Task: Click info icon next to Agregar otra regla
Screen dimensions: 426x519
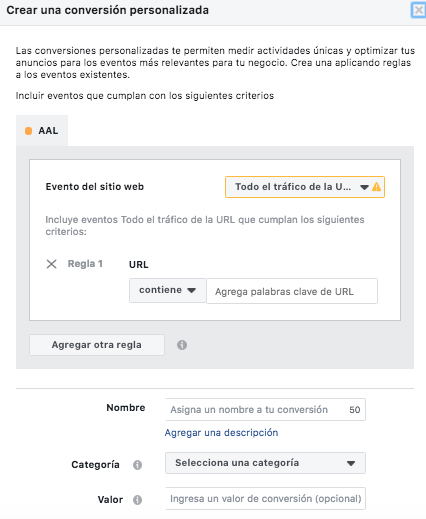Action: click(182, 345)
